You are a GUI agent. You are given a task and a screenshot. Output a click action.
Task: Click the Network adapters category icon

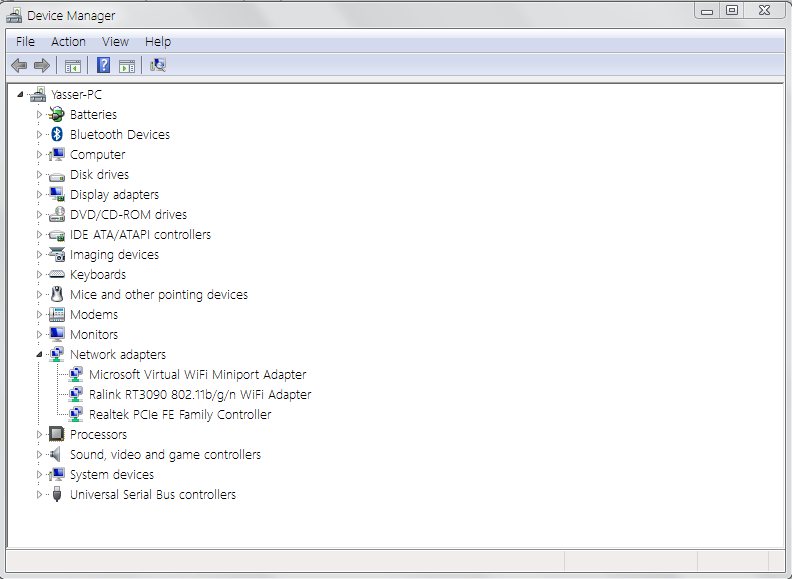click(57, 354)
